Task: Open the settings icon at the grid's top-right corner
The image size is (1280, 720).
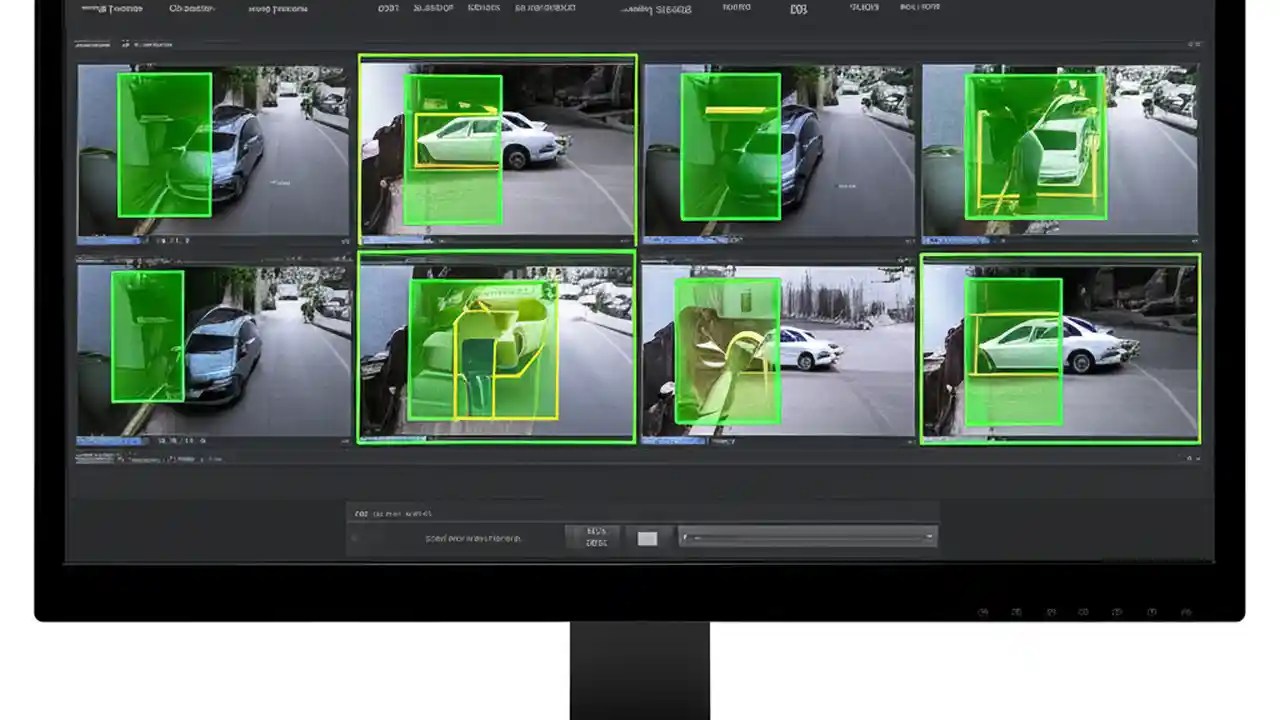Action: click(1188, 44)
